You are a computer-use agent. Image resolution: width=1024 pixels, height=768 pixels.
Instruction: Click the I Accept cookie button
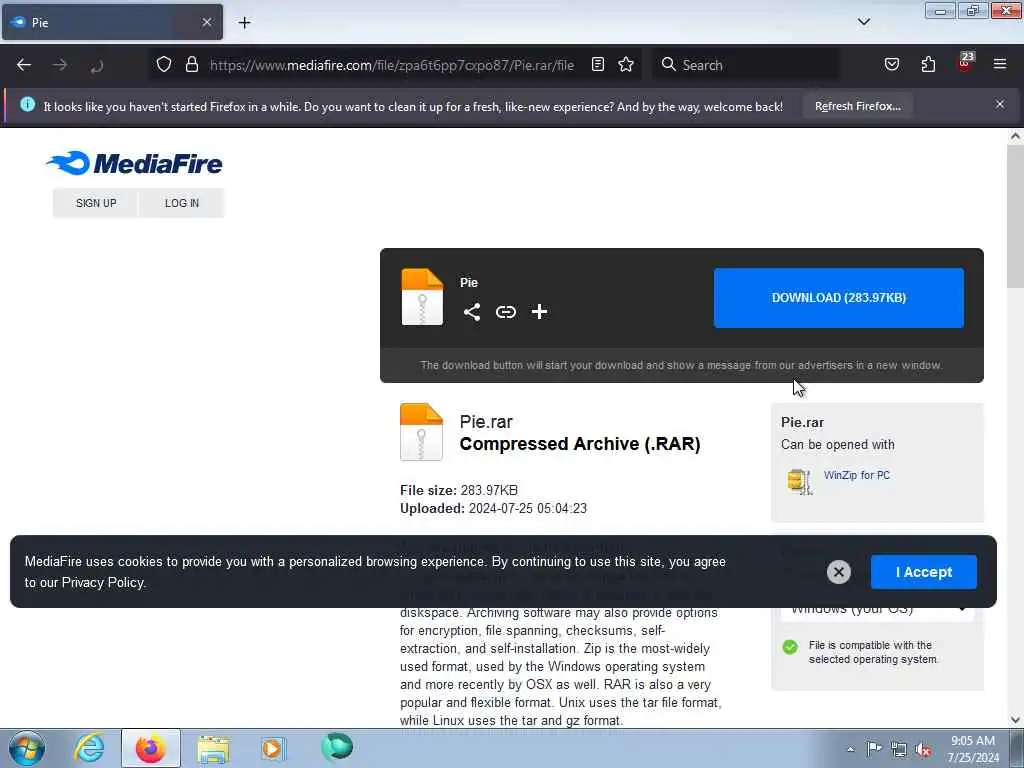923,572
